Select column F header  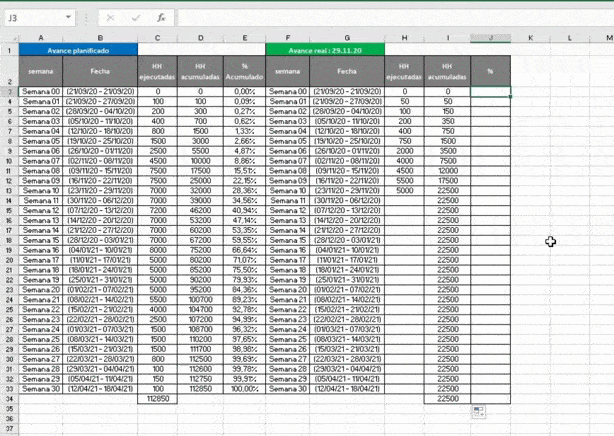288,38
